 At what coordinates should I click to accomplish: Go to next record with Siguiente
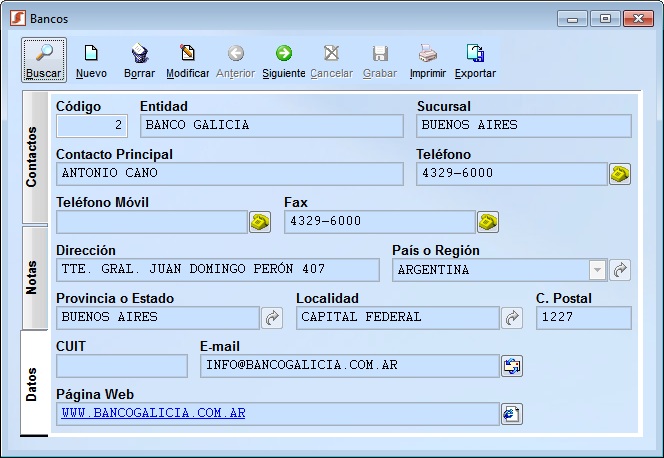(x=283, y=54)
